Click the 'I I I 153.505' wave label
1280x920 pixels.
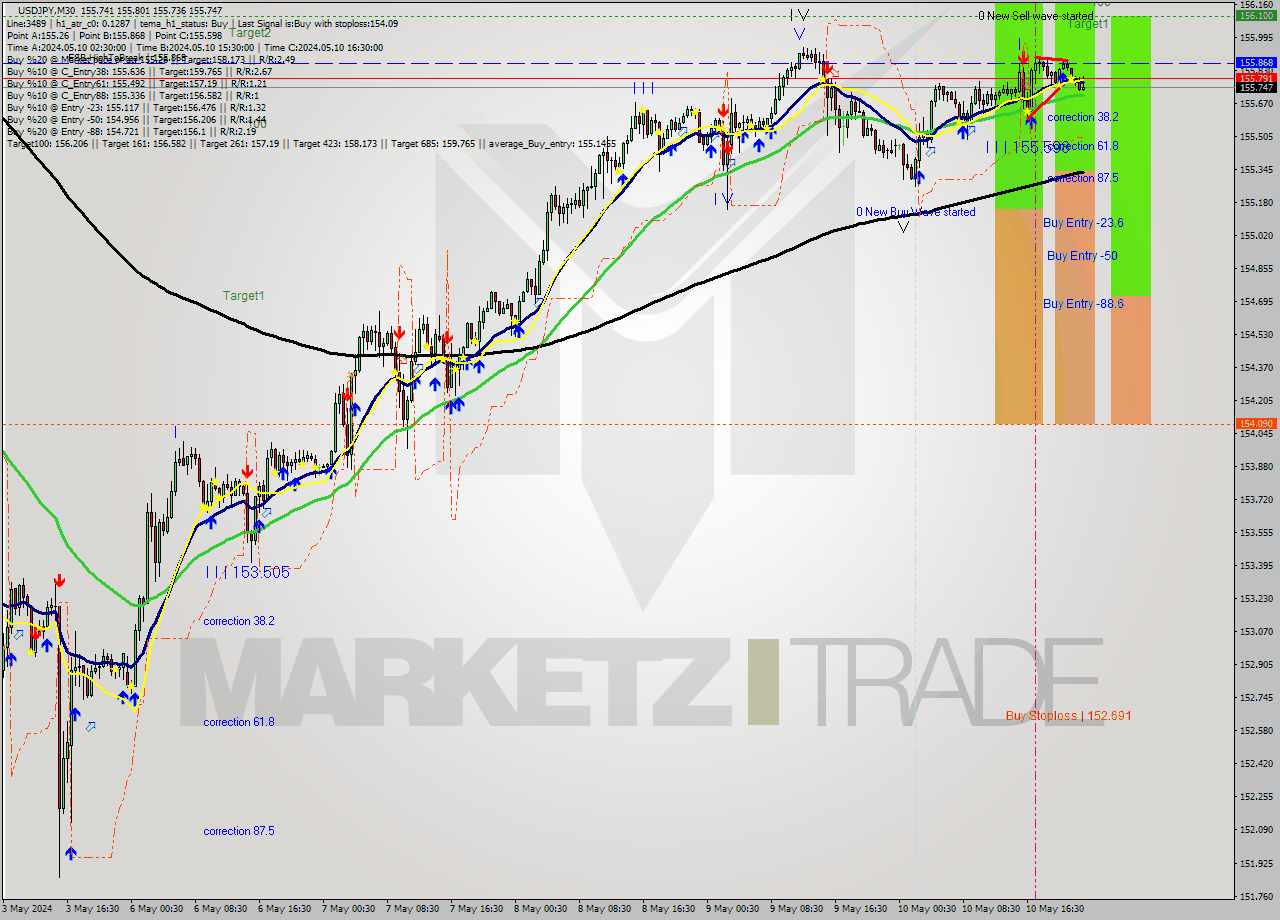(x=247, y=572)
